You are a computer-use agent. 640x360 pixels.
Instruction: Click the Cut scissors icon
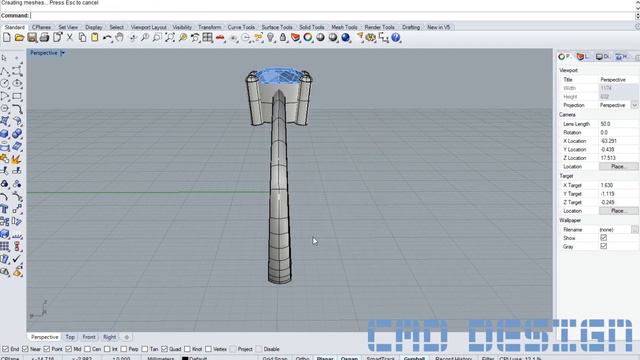coord(70,38)
